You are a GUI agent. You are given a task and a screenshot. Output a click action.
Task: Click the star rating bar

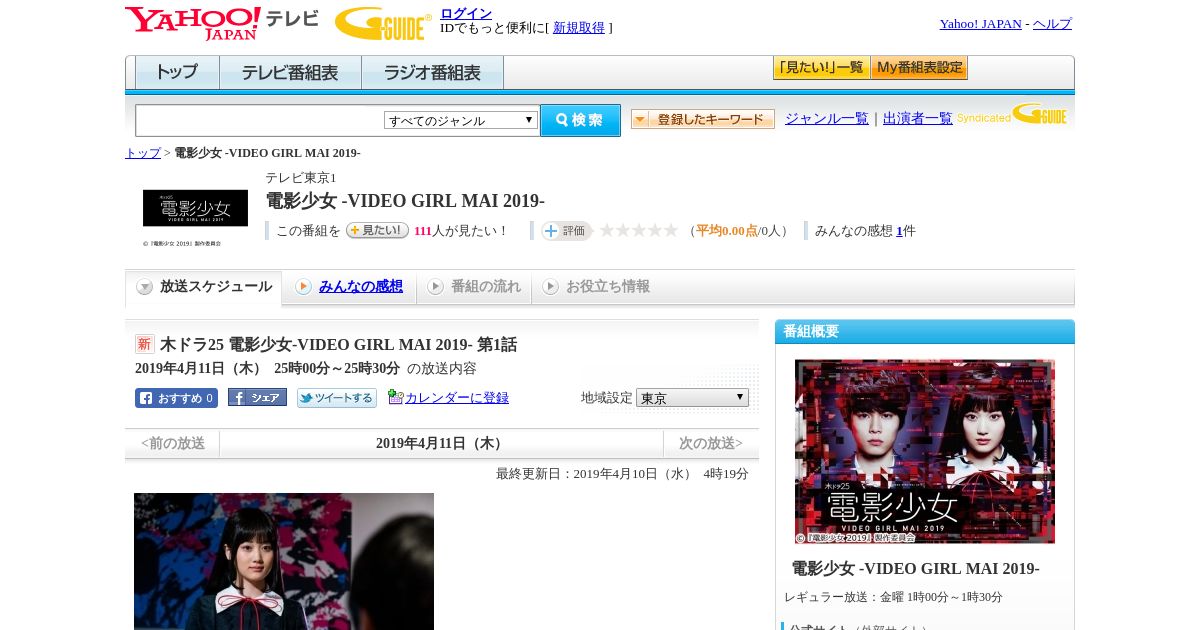[x=638, y=231]
